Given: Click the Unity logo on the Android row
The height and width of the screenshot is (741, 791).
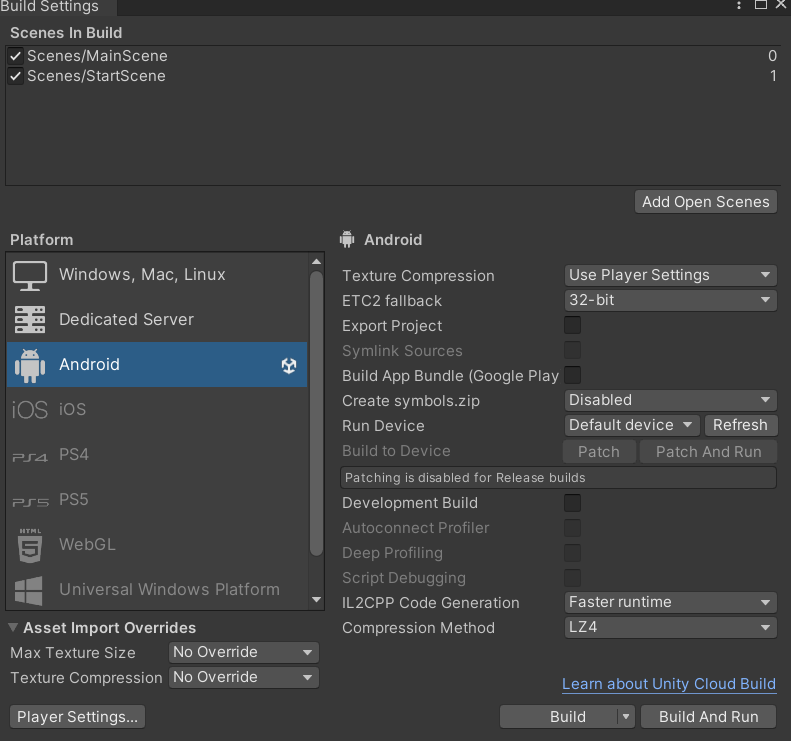Looking at the screenshot, I should (x=289, y=365).
